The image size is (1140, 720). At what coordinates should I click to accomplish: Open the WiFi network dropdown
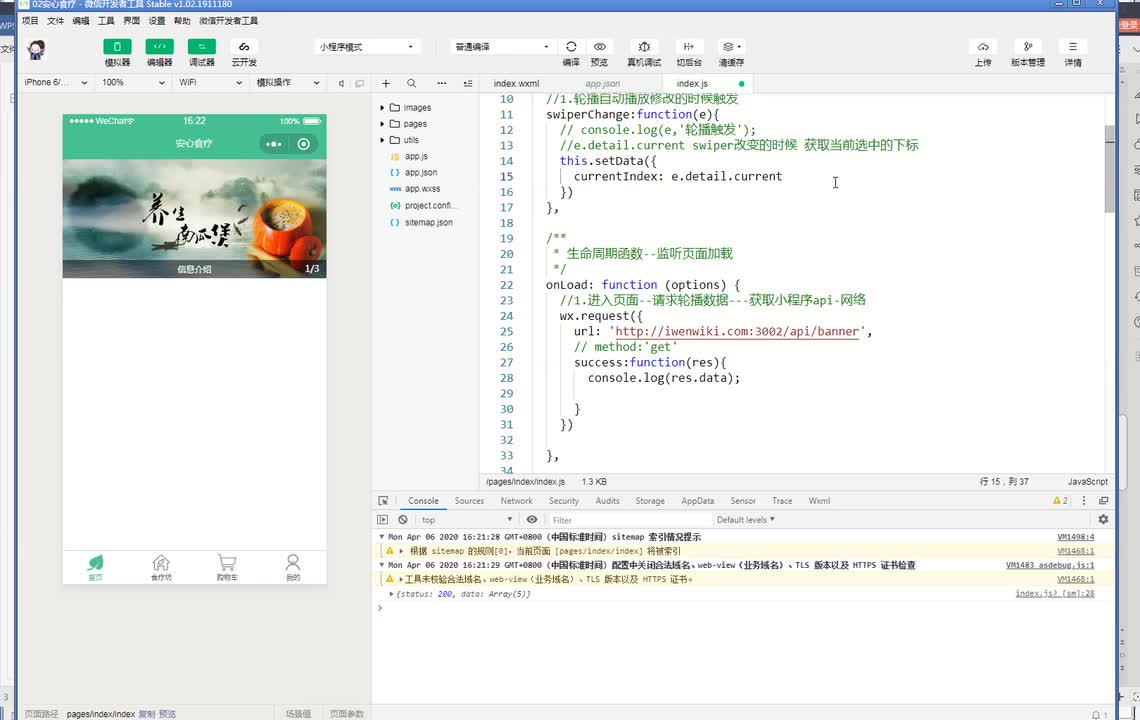coord(210,82)
